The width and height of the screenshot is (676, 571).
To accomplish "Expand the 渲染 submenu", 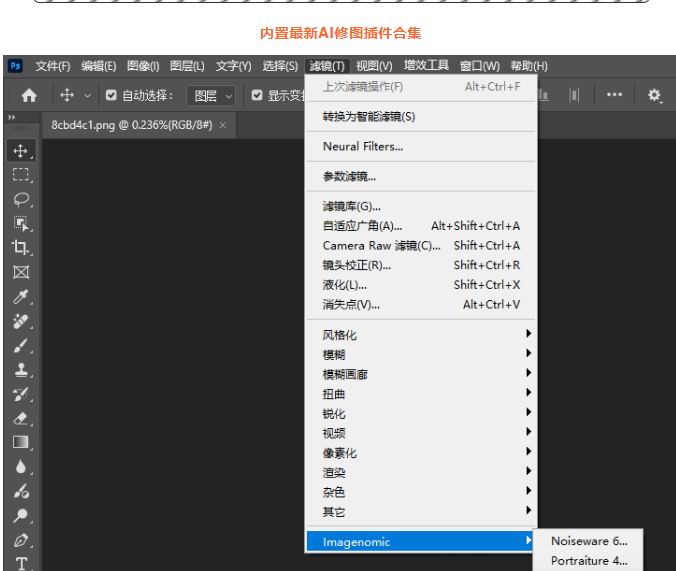I will click(421, 472).
